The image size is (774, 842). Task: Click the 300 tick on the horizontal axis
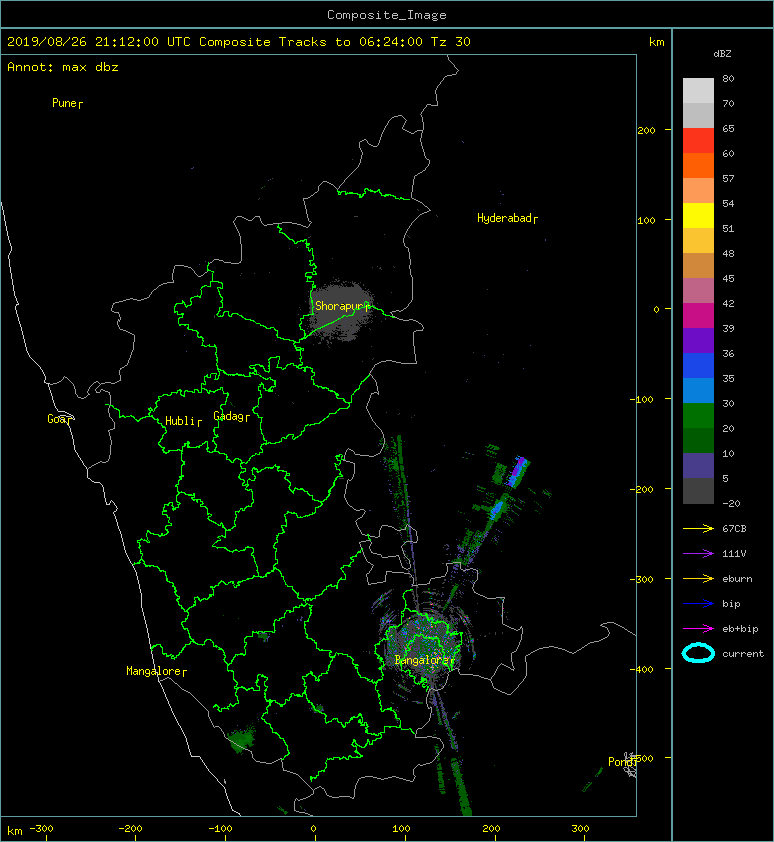(x=580, y=829)
